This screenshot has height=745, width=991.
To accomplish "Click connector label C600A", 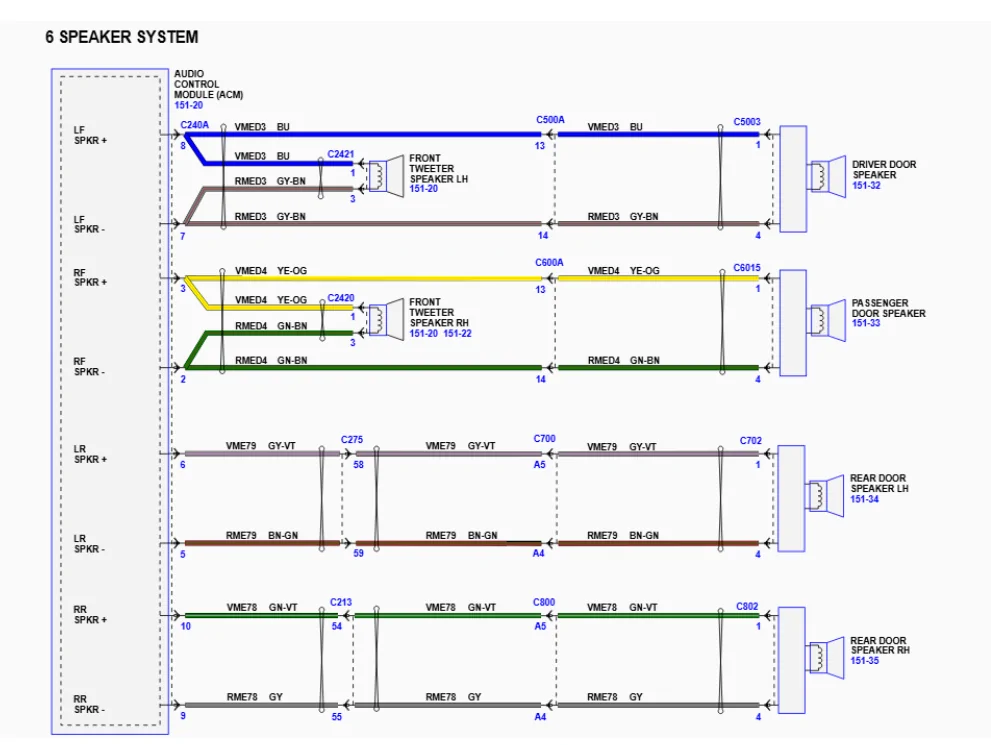I will 549,263.
